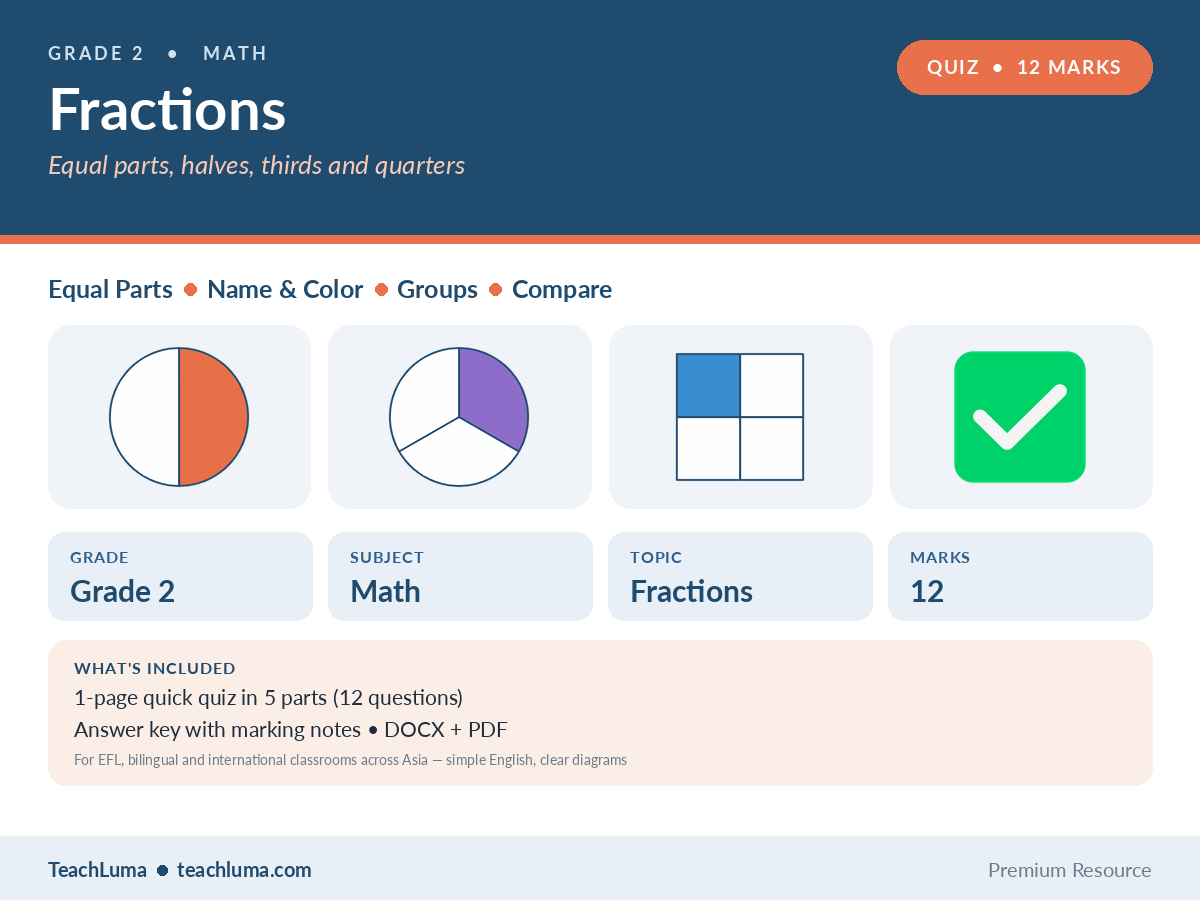Viewport: 1200px width, 900px height.
Task: Click the Grade 2 info card
Action: pyautogui.click(x=180, y=576)
